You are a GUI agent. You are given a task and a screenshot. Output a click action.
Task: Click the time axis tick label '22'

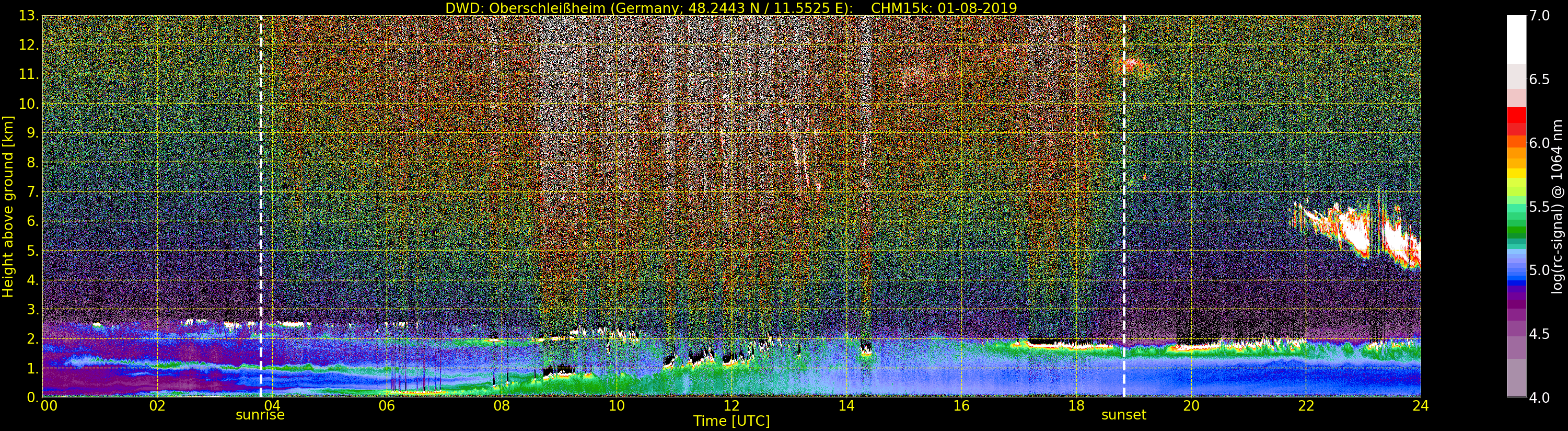(x=1306, y=405)
